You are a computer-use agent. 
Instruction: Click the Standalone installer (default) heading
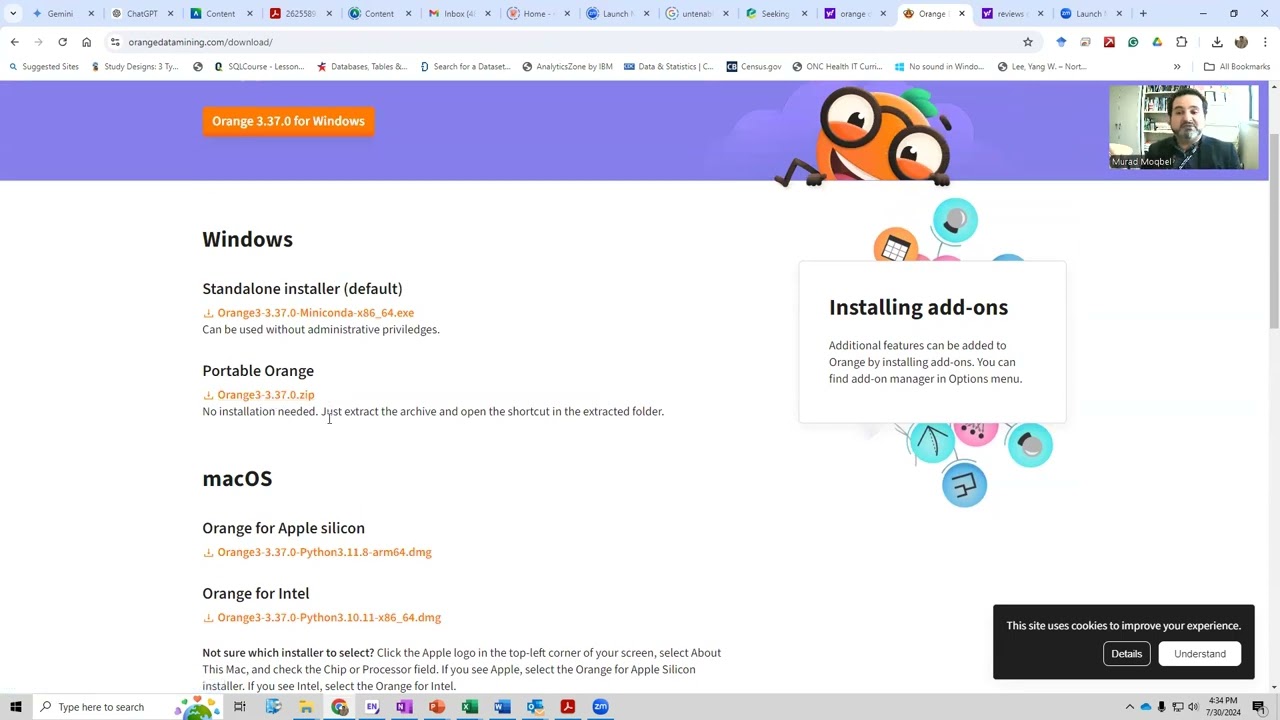point(302,289)
